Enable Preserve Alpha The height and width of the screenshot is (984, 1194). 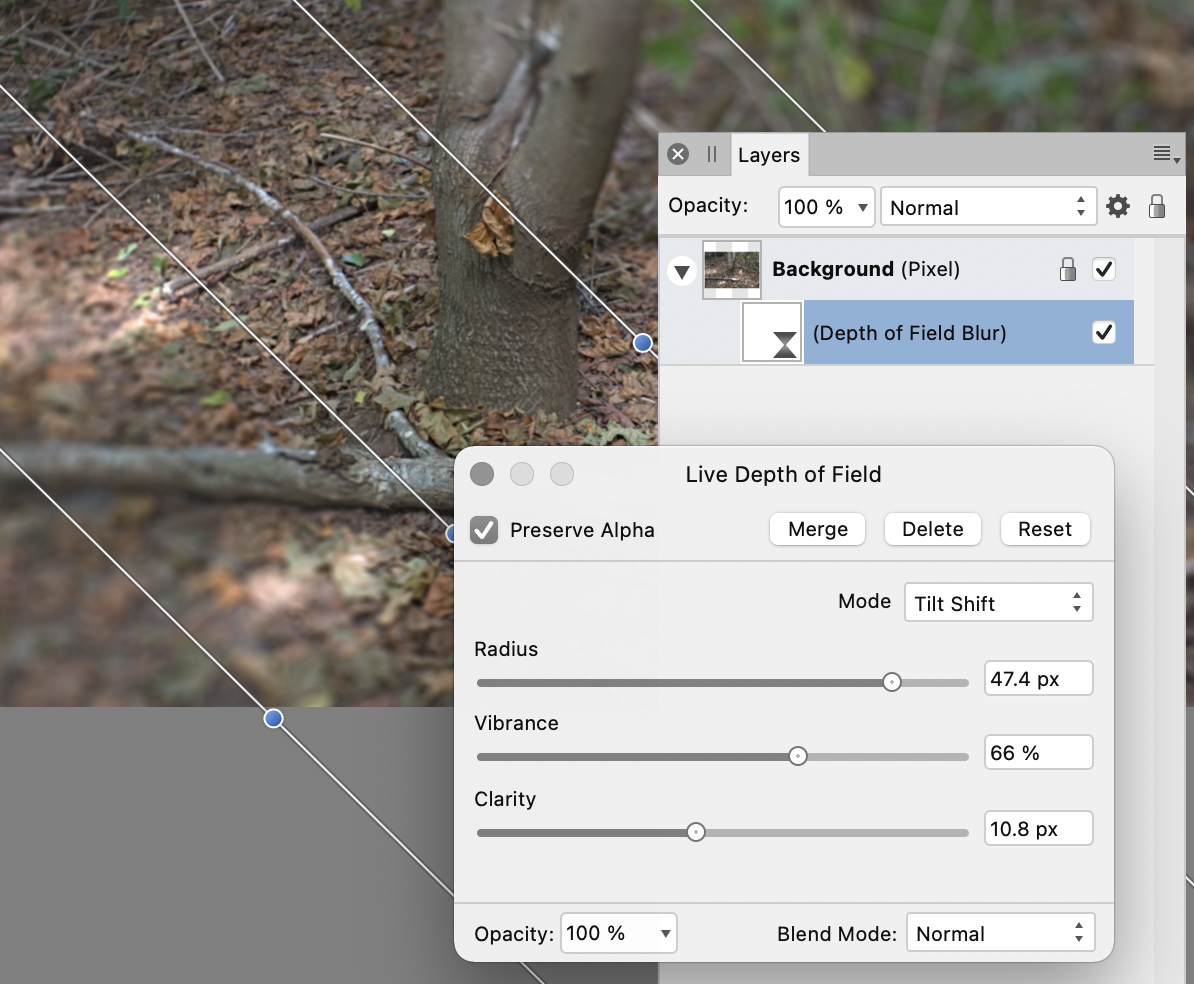[x=484, y=530]
